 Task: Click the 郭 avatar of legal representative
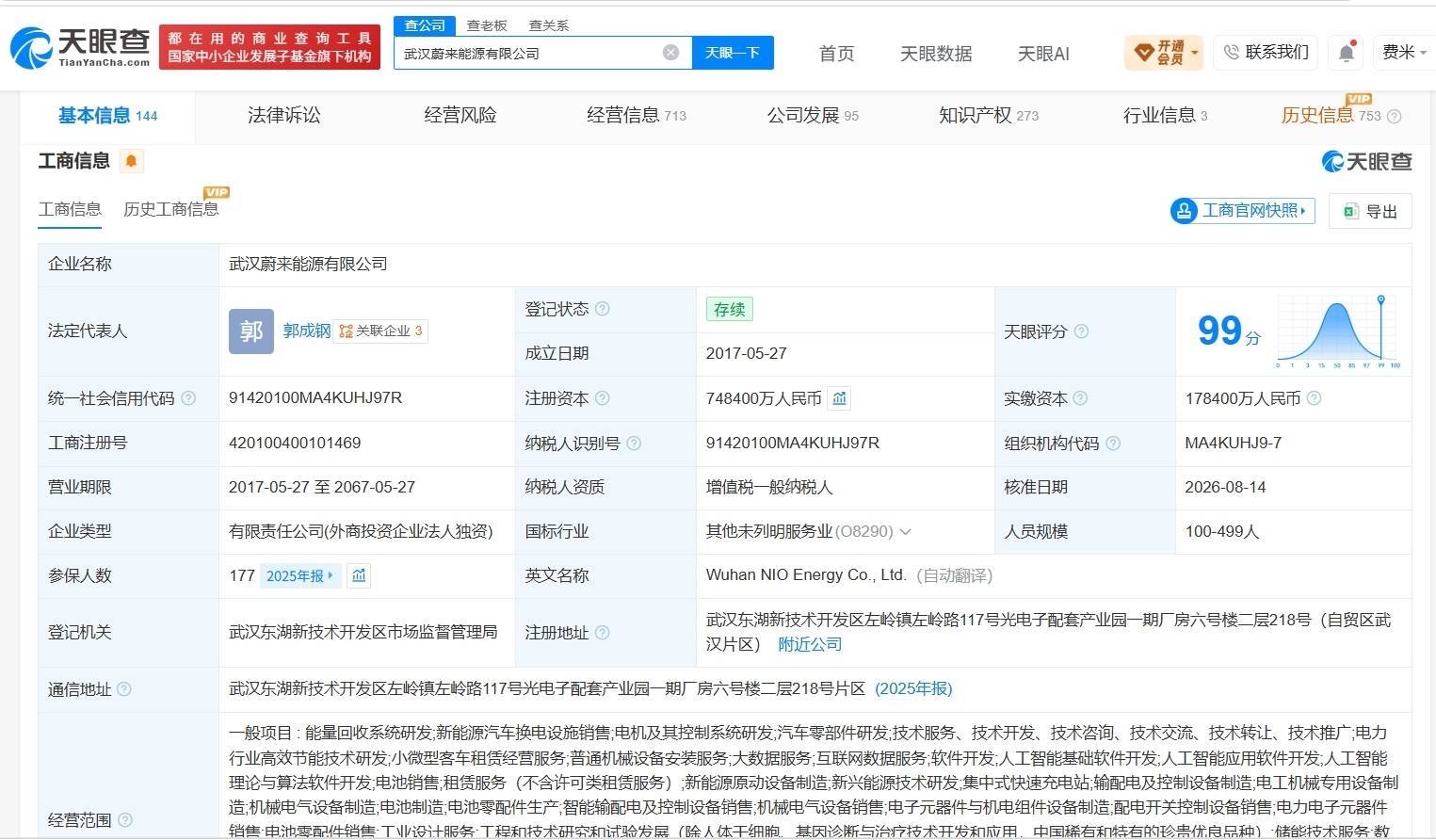click(x=251, y=331)
